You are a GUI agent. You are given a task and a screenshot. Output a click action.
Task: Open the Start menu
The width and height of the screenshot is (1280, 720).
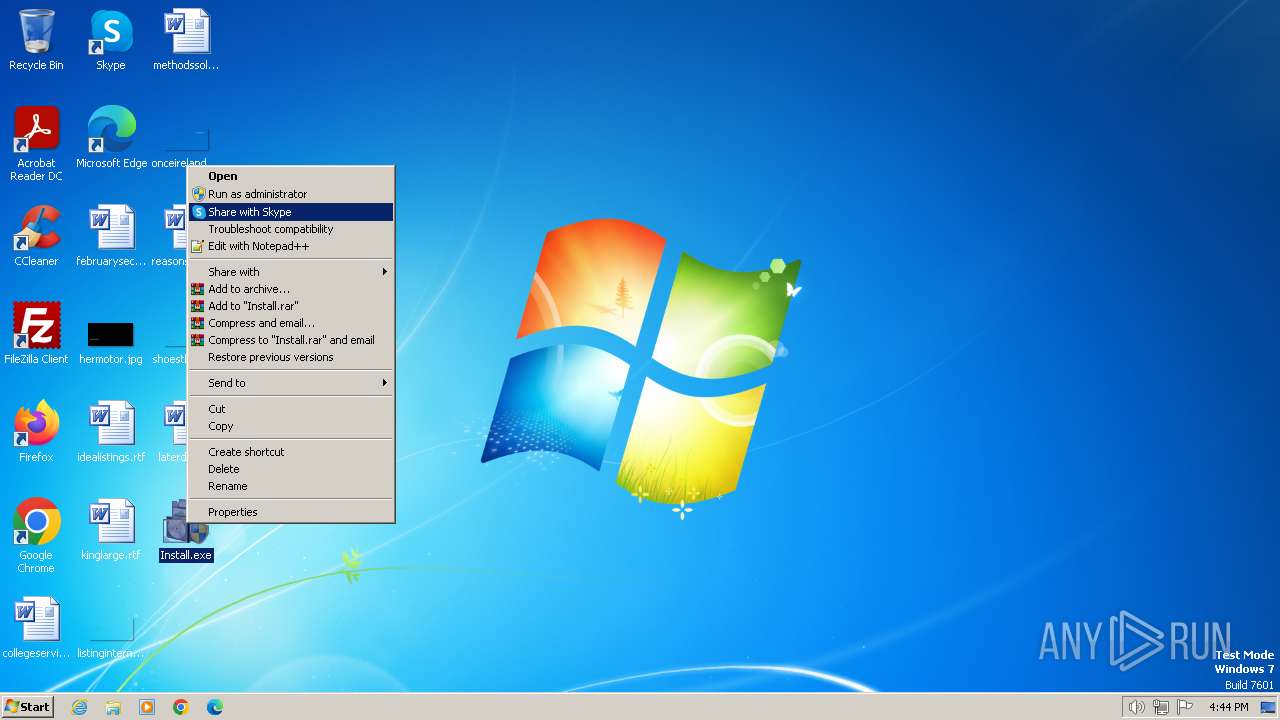pos(27,707)
